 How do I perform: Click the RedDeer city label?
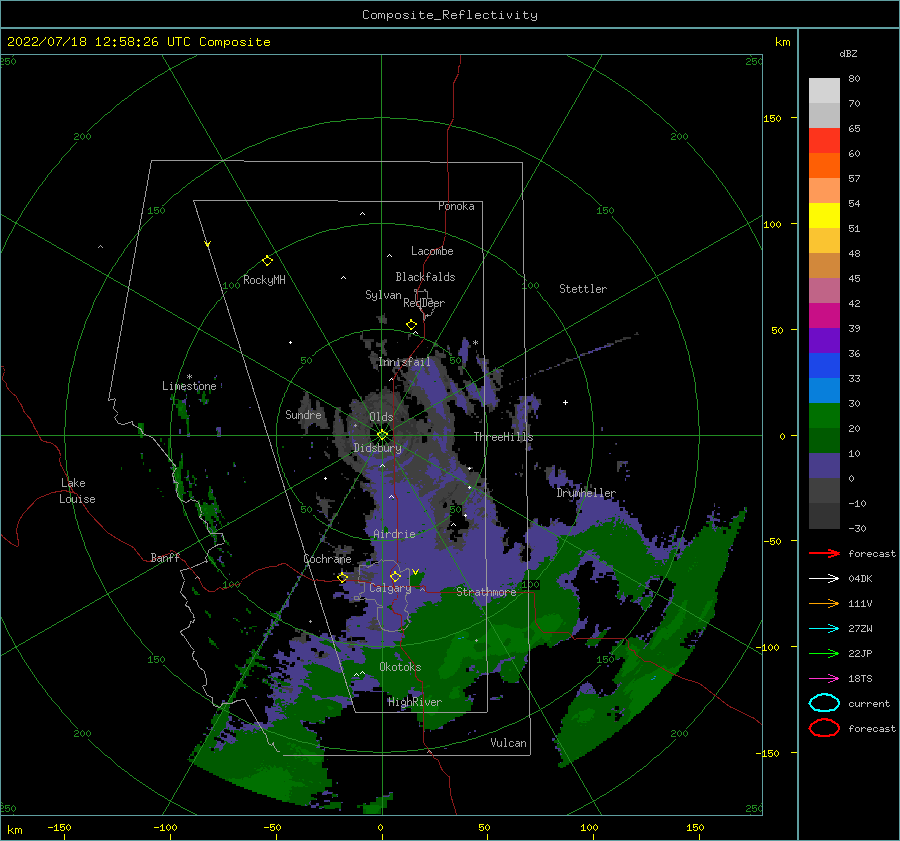pos(424,303)
